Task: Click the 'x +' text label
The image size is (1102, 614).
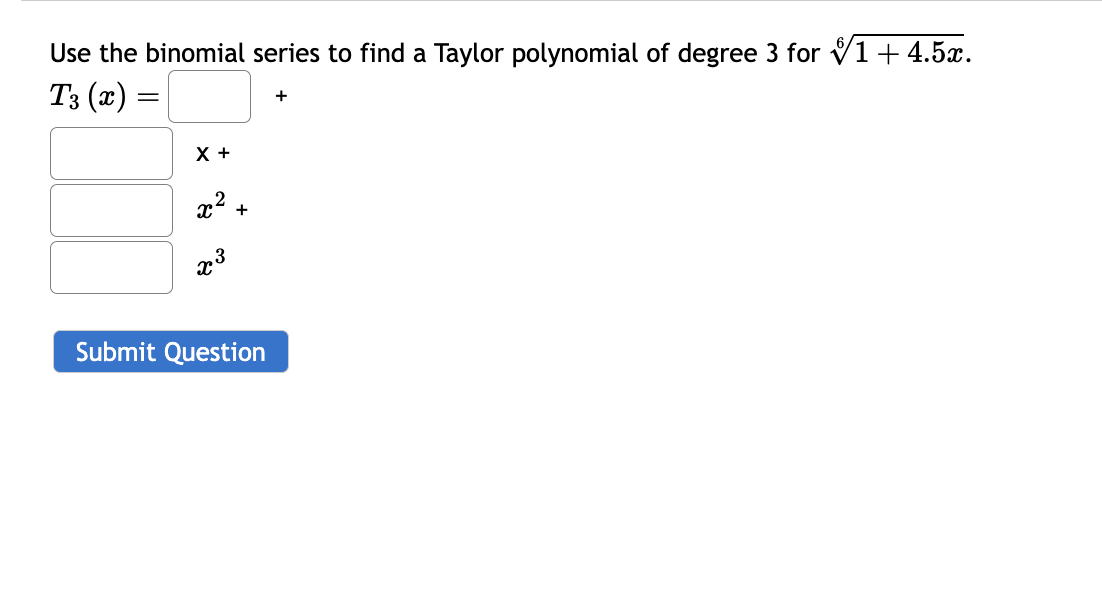Action: click(211, 153)
